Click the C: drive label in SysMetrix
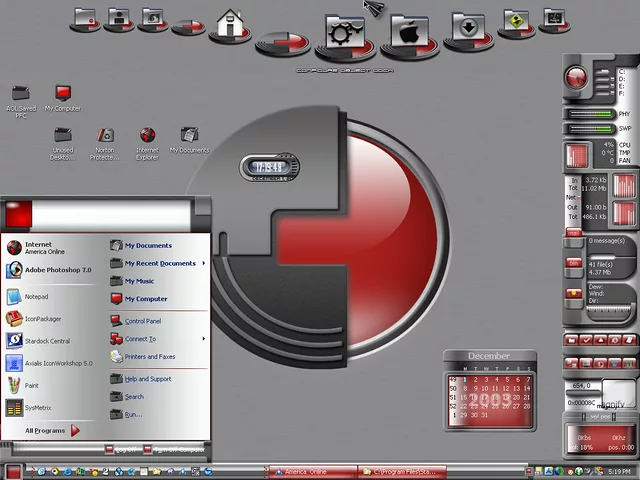640x480 pixels. coord(622,72)
